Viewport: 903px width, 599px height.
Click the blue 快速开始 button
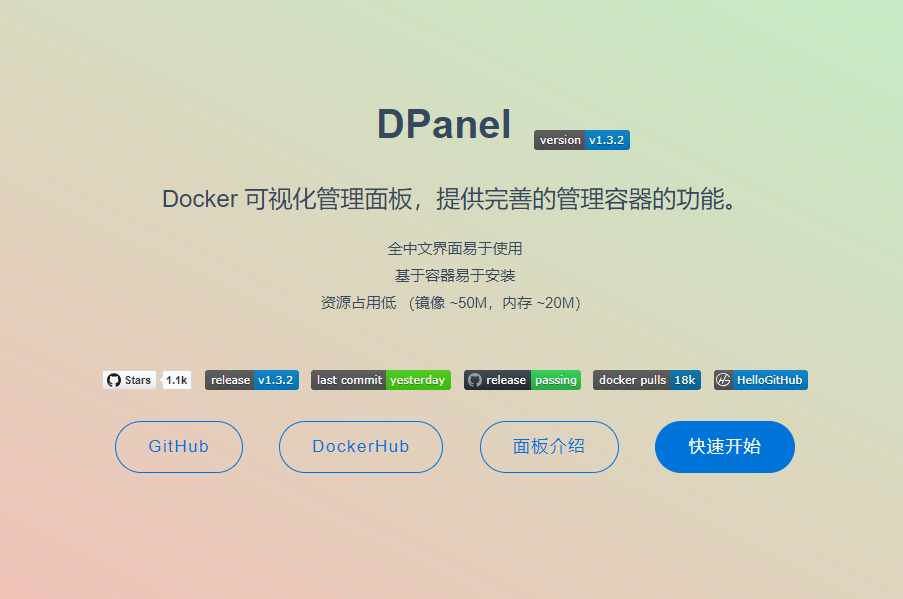[725, 447]
